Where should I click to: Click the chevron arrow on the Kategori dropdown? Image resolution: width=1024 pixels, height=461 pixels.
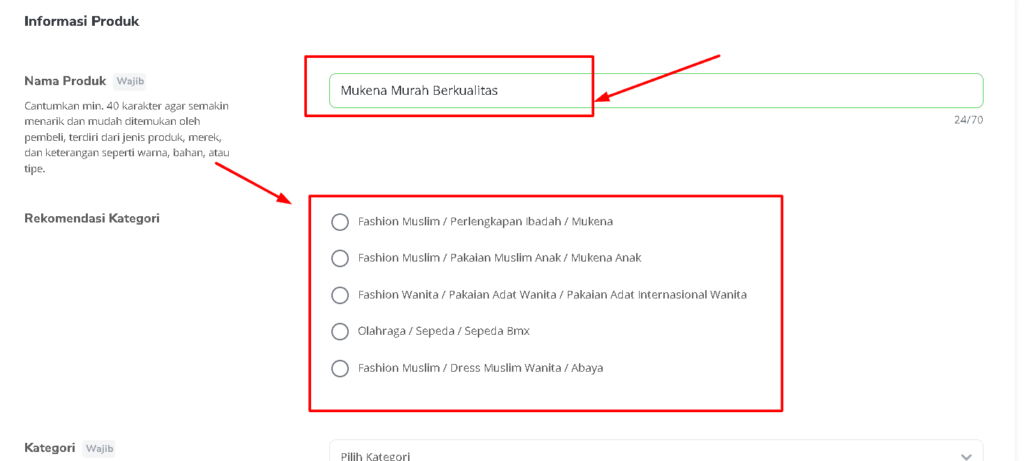[x=966, y=456]
